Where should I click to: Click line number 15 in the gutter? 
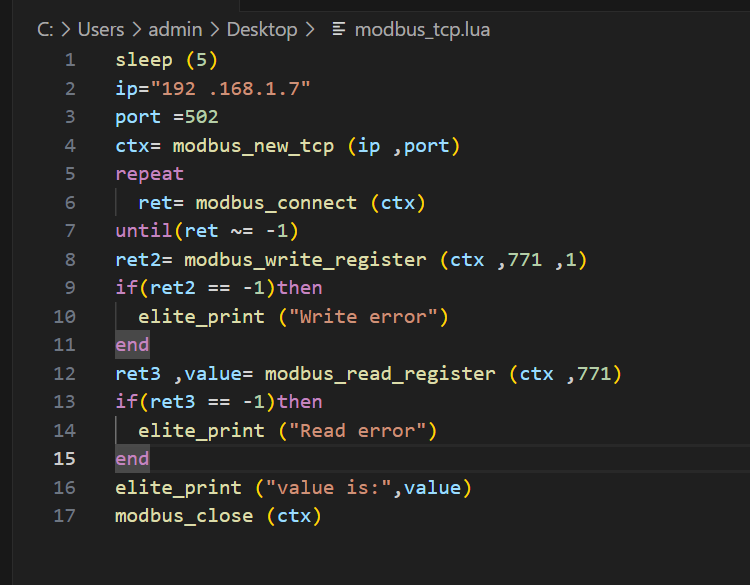[64, 459]
